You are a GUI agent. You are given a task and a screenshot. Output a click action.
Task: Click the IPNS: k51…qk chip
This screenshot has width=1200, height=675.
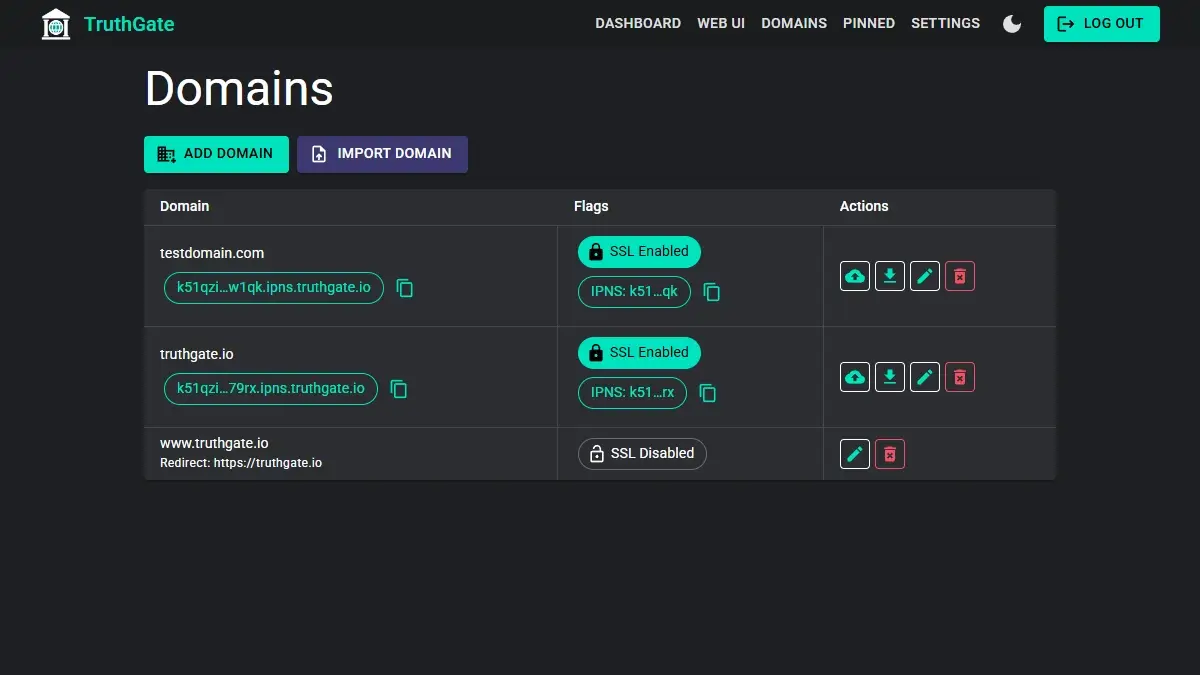click(x=634, y=292)
